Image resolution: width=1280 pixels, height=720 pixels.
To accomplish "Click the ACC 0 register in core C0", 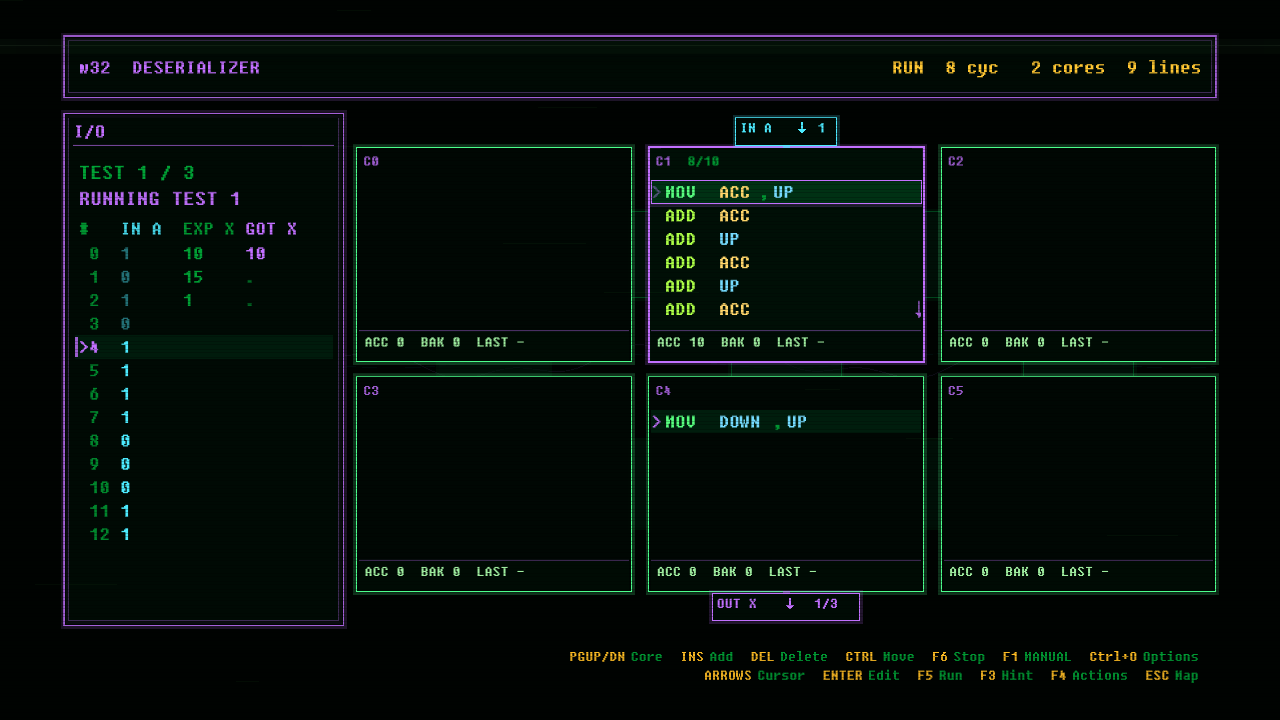I will coord(385,342).
